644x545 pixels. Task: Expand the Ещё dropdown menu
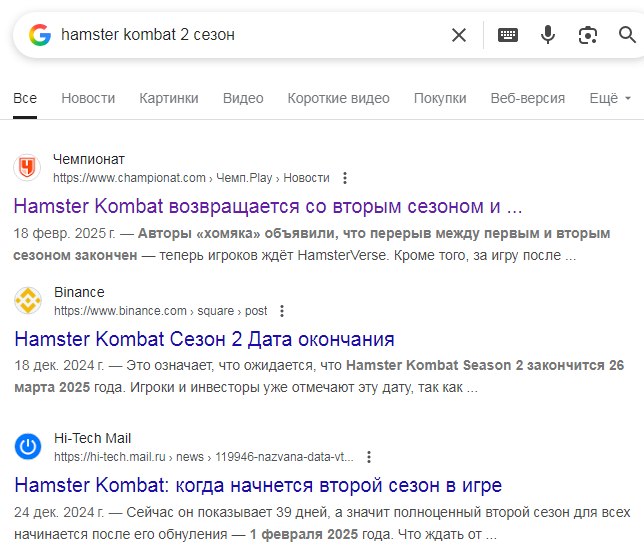[x=610, y=99]
